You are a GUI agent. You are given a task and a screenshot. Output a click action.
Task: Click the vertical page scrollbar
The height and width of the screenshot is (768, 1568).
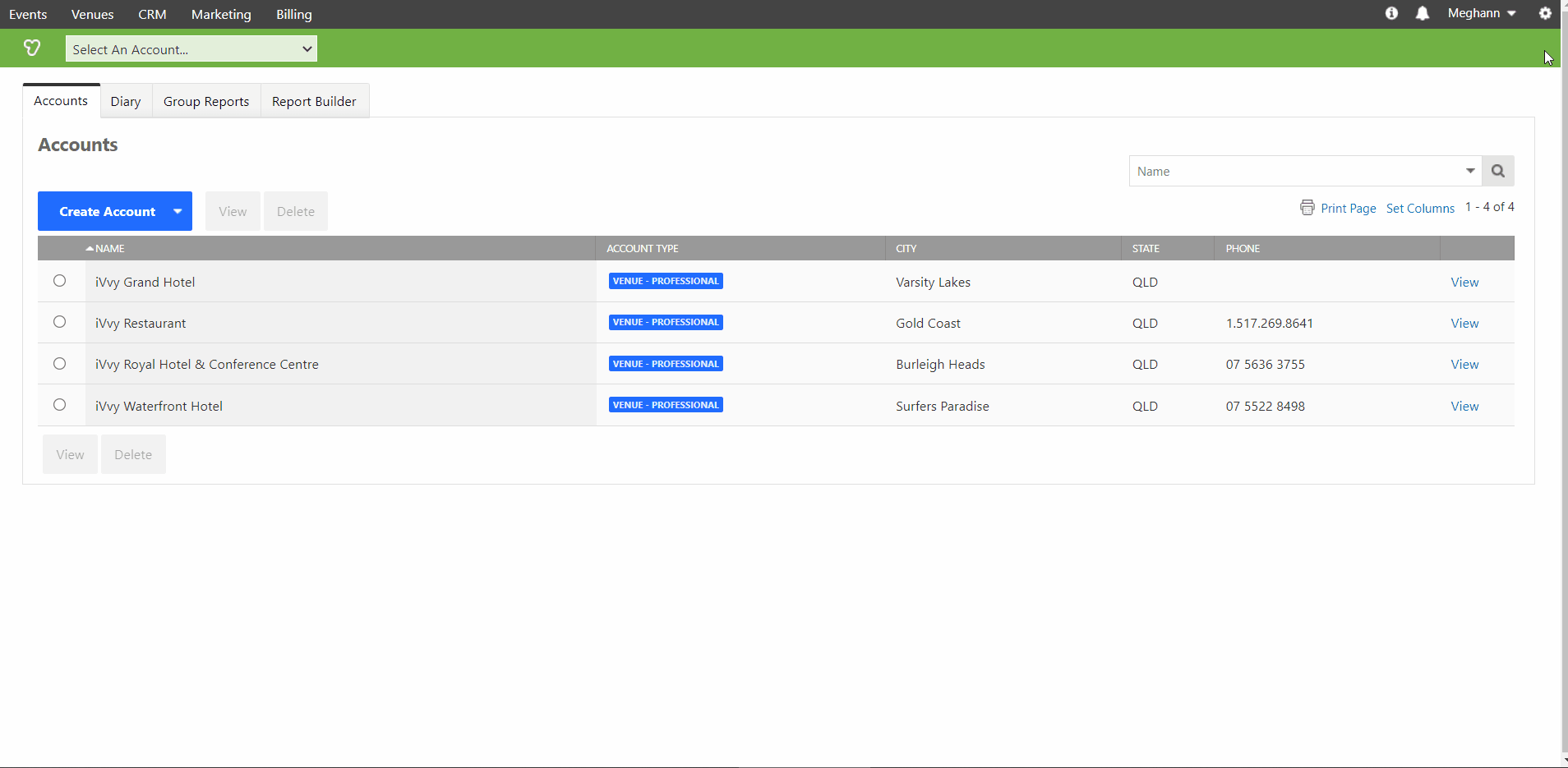click(x=1564, y=384)
